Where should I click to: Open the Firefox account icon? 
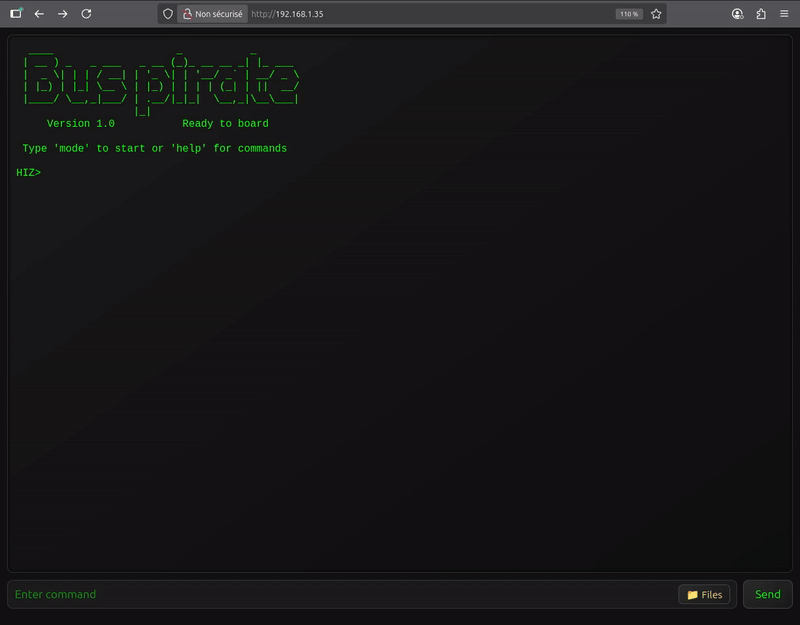coord(737,14)
